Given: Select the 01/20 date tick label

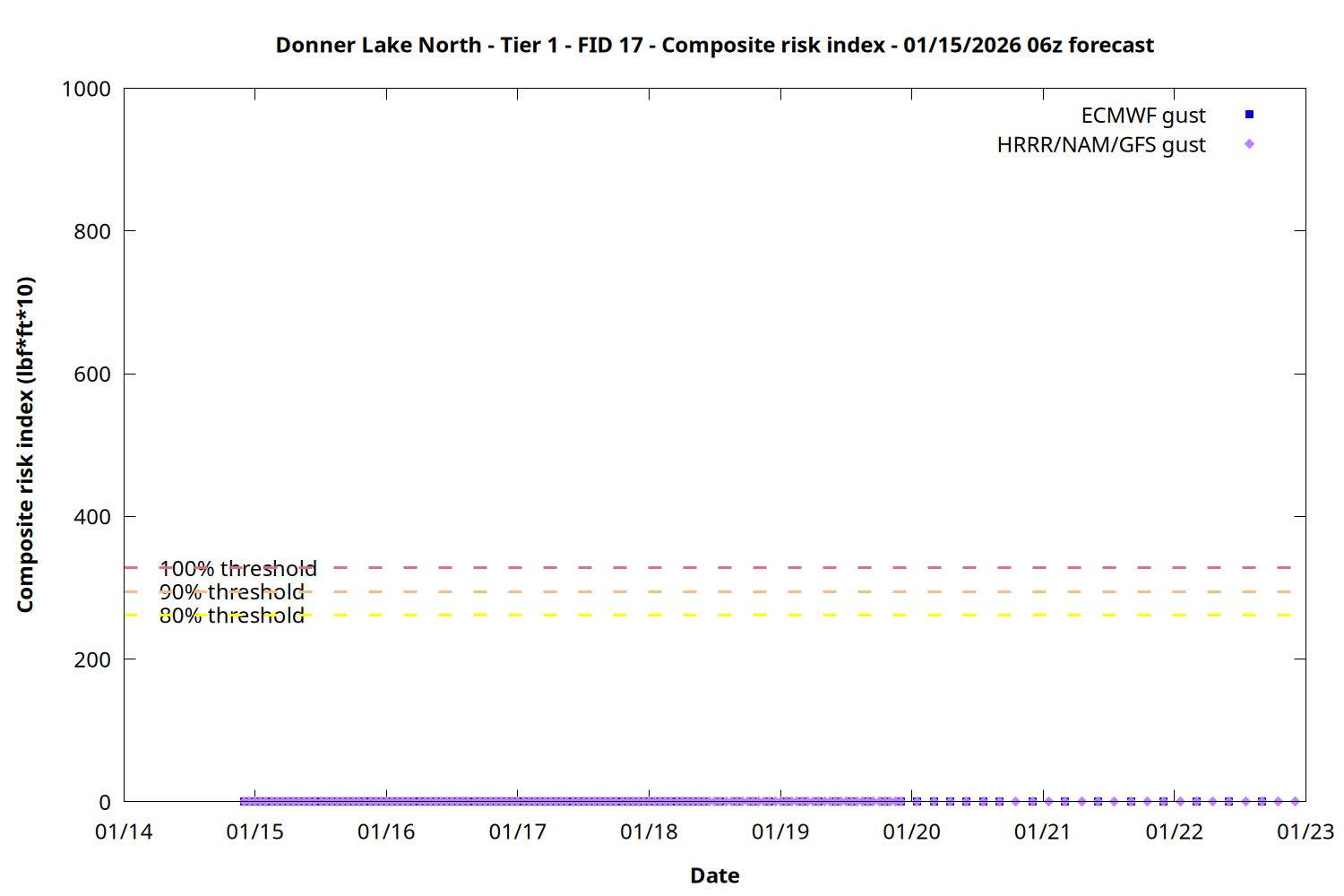Looking at the screenshot, I should pos(911,832).
